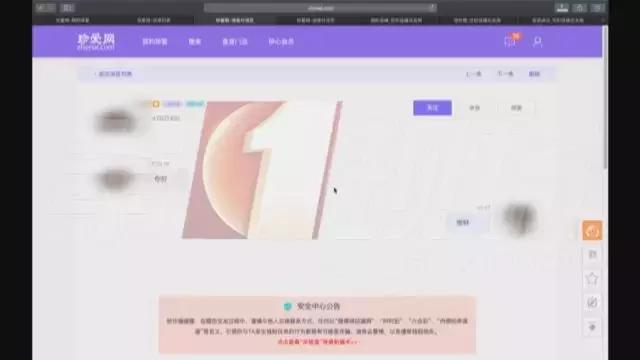Open the 珍心会员 navigation item
Image resolution: width=640 pixels, height=360 pixels.
point(281,42)
